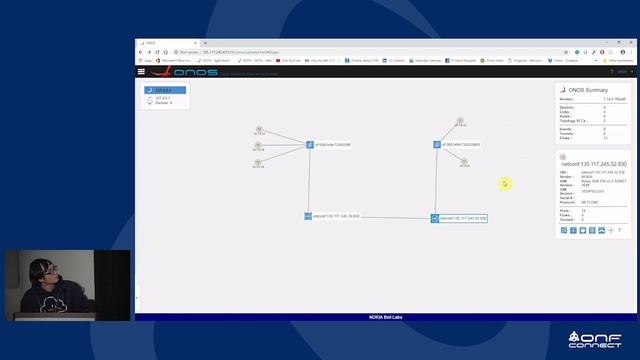
Task: Select the topmost host attached to left switch
Action: pyautogui.click(x=259, y=129)
